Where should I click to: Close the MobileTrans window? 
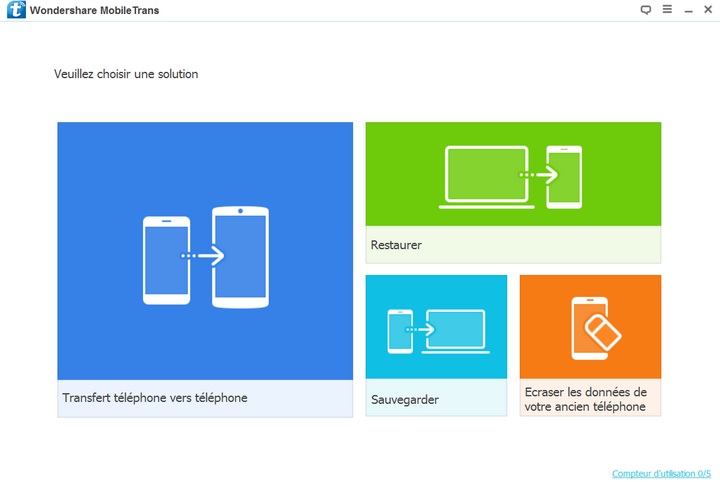[x=708, y=9]
